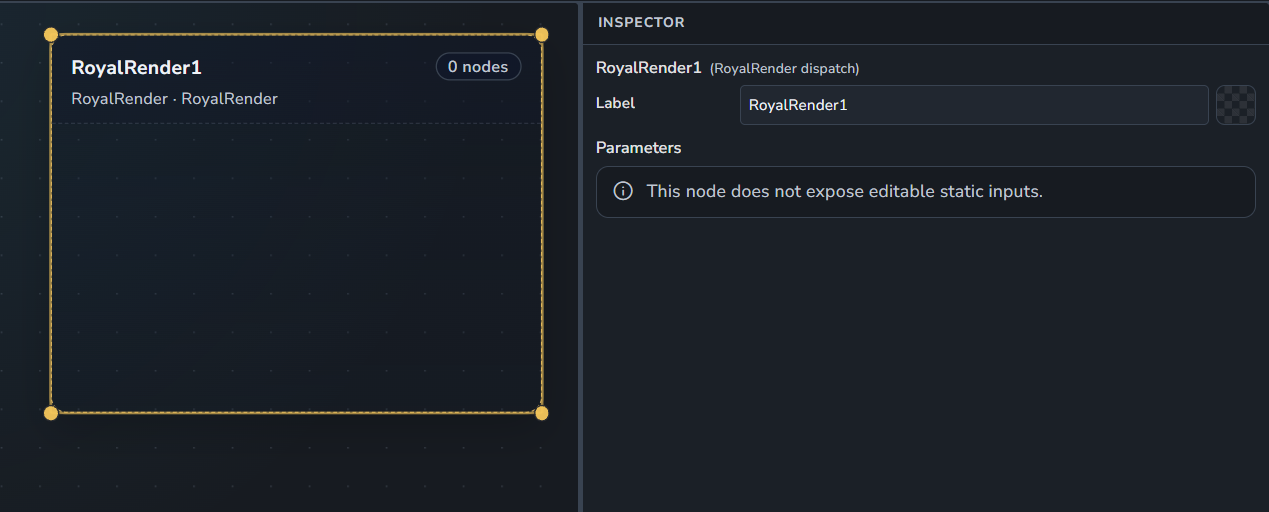This screenshot has width=1269, height=512.
Task: Click the bottom-left corner handle of RoyalRender1 frame
Action: [51, 413]
